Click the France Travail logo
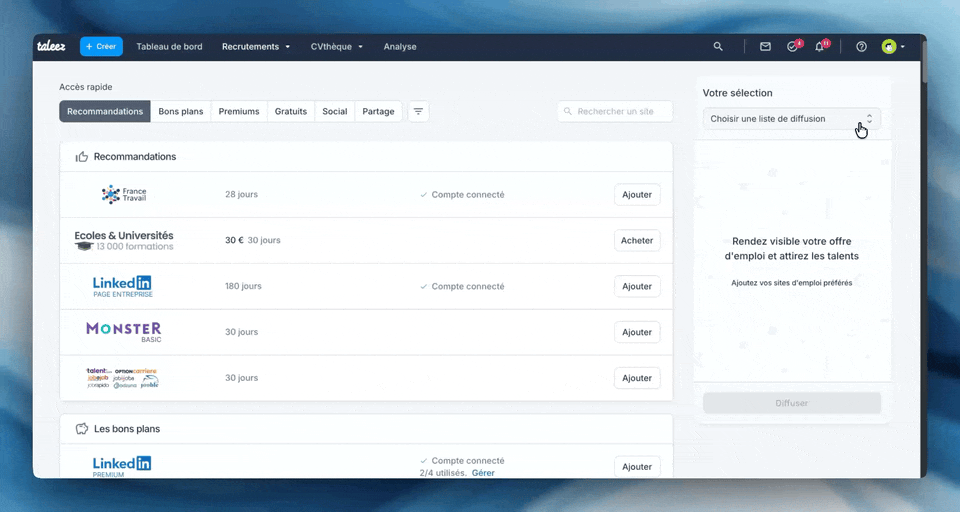Image resolution: width=960 pixels, height=512 pixels. pyautogui.click(x=124, y=195)
